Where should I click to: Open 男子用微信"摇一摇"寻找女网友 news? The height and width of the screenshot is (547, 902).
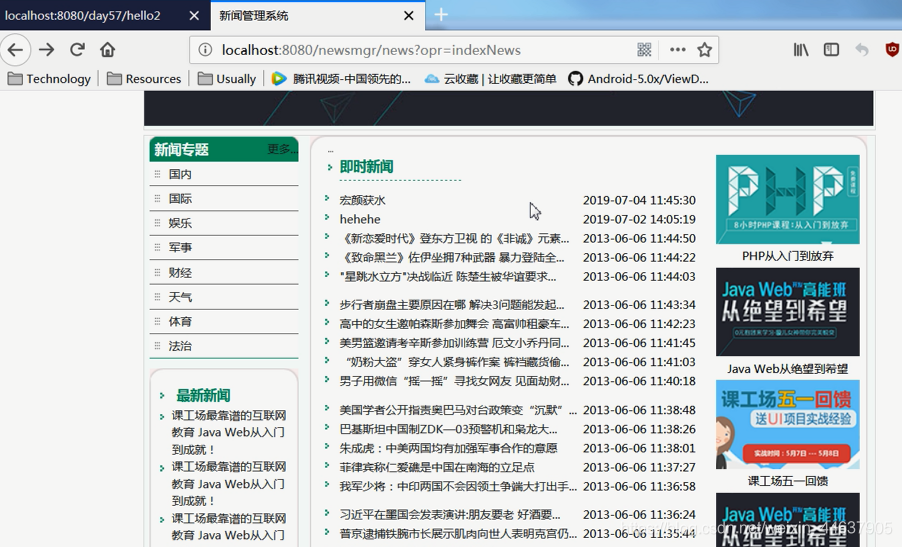(x=454, y=381)
